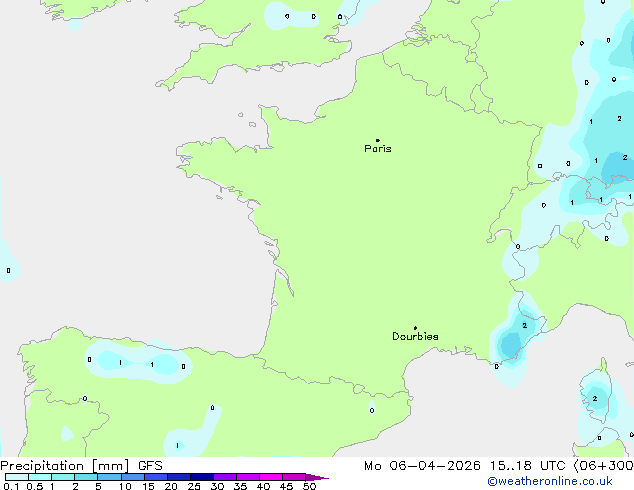The height and width of the screenshot is (490, 634).
Task: Click the legend value label 0.1
Action: 11,486
